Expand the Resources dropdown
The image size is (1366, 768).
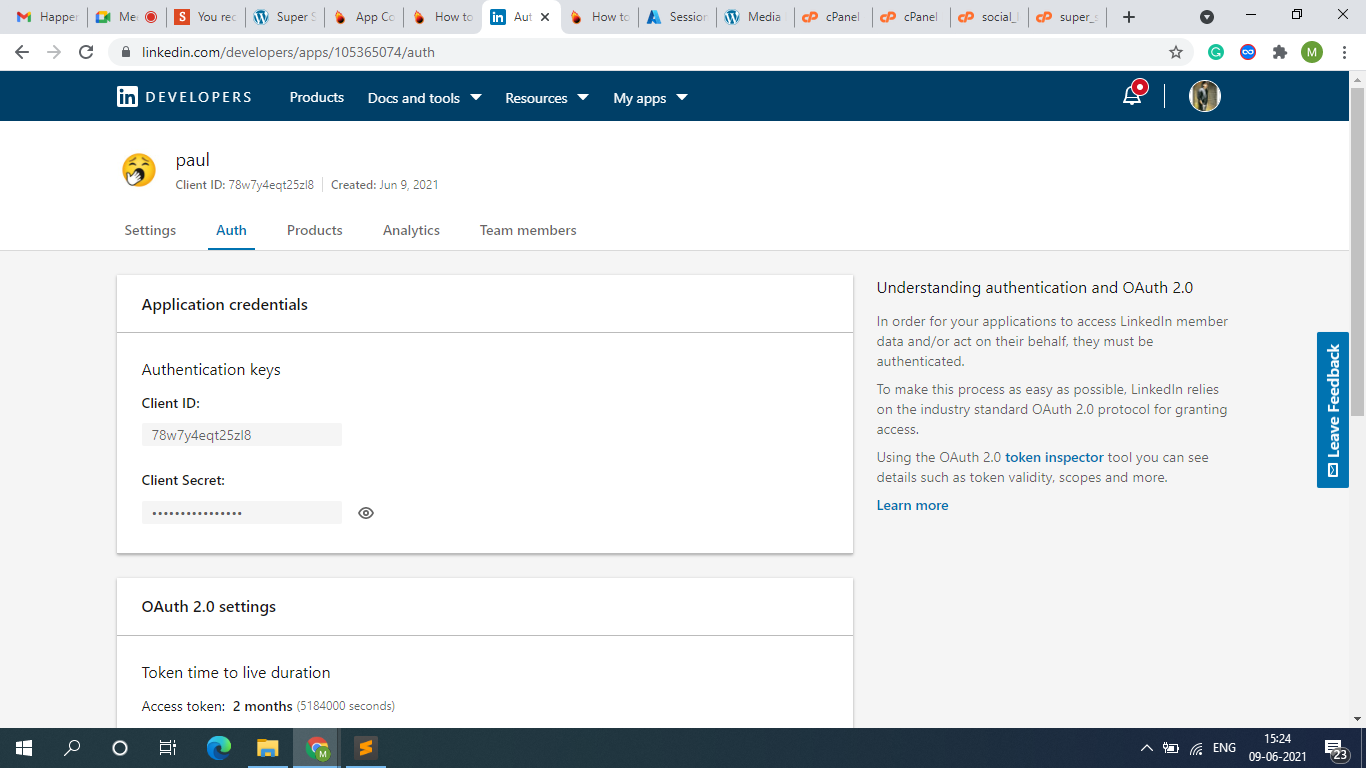[x=546, y=98]
